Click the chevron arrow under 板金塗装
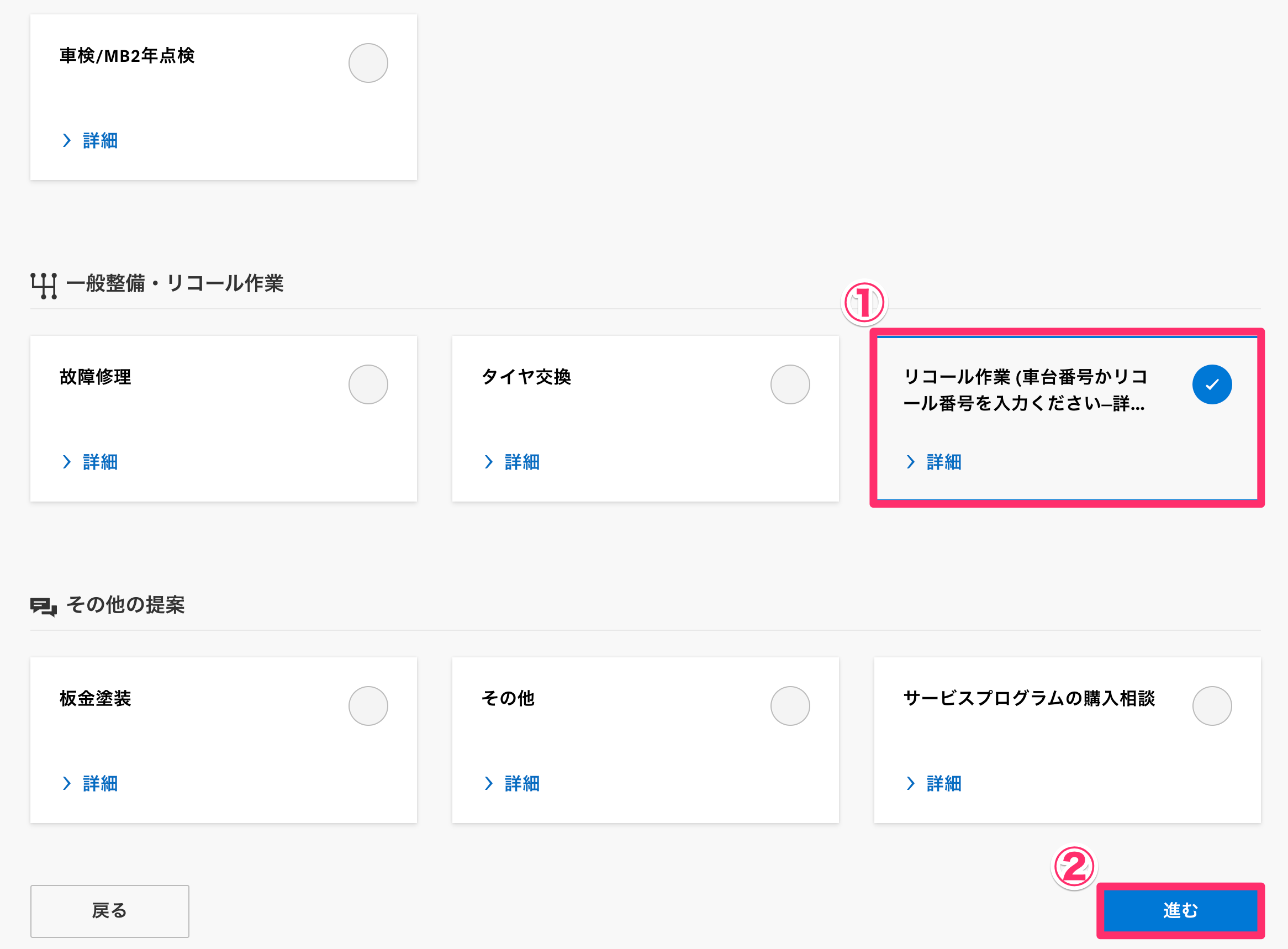This screenshot has height=949, width=1288. click(67, 783)
